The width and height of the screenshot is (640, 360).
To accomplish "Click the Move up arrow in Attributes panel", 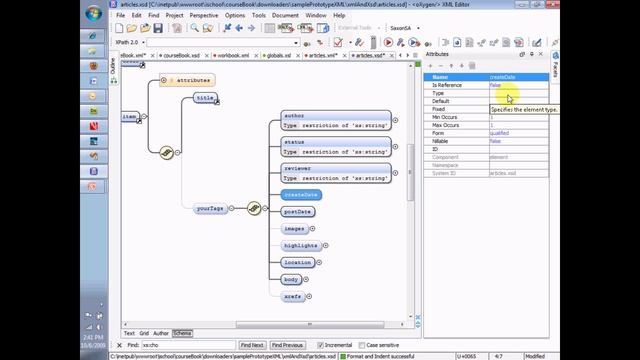I will [451, 66].
